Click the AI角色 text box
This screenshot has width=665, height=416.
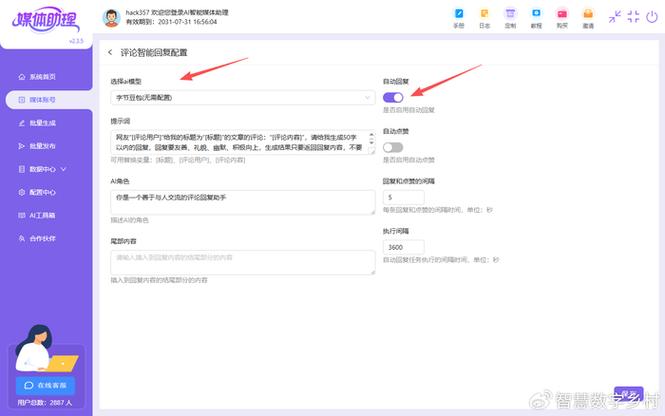pyautogui.click(x=241, y=198)
